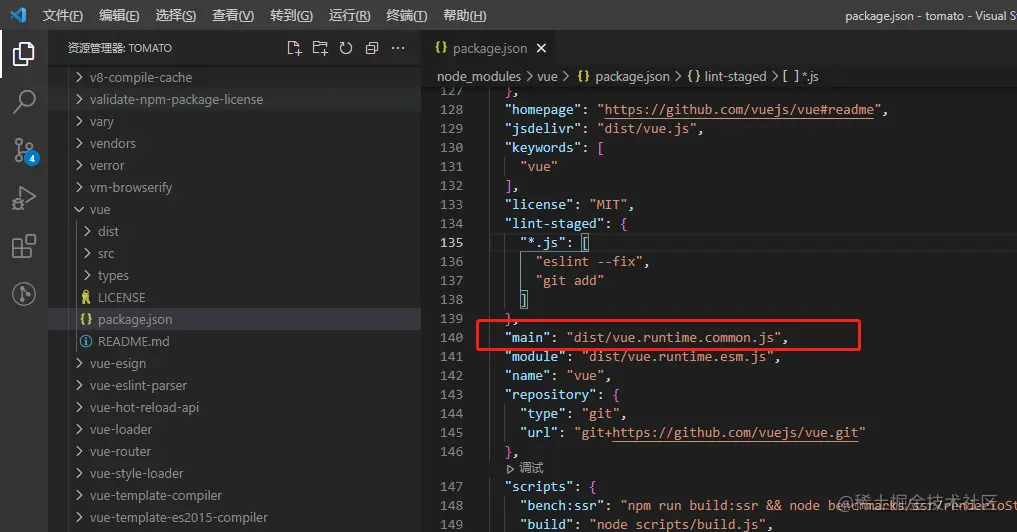This screenshot has width=1017, height=532.
Task: Refresh the explorer tree
Action: (x=346, y=48)
